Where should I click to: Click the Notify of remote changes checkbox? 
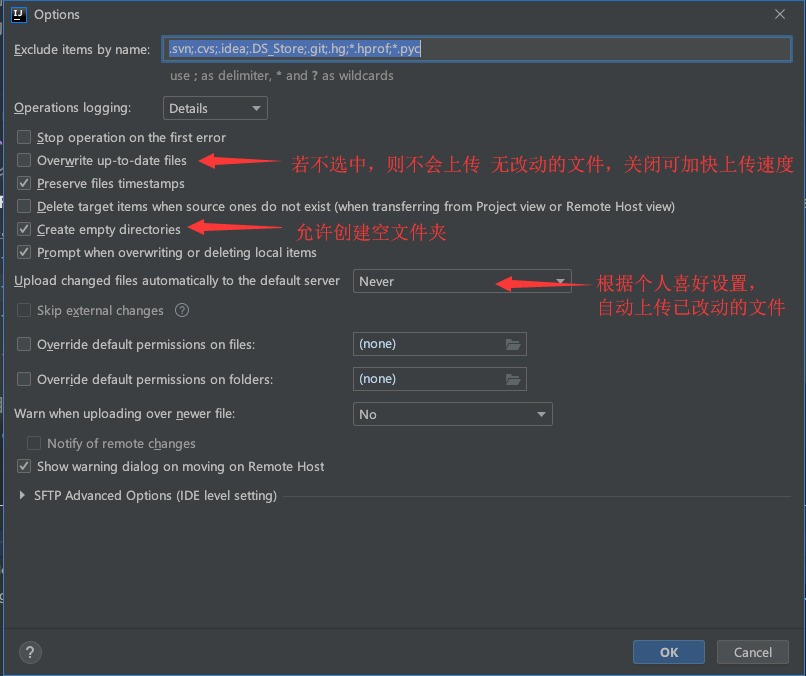[34, 443]
